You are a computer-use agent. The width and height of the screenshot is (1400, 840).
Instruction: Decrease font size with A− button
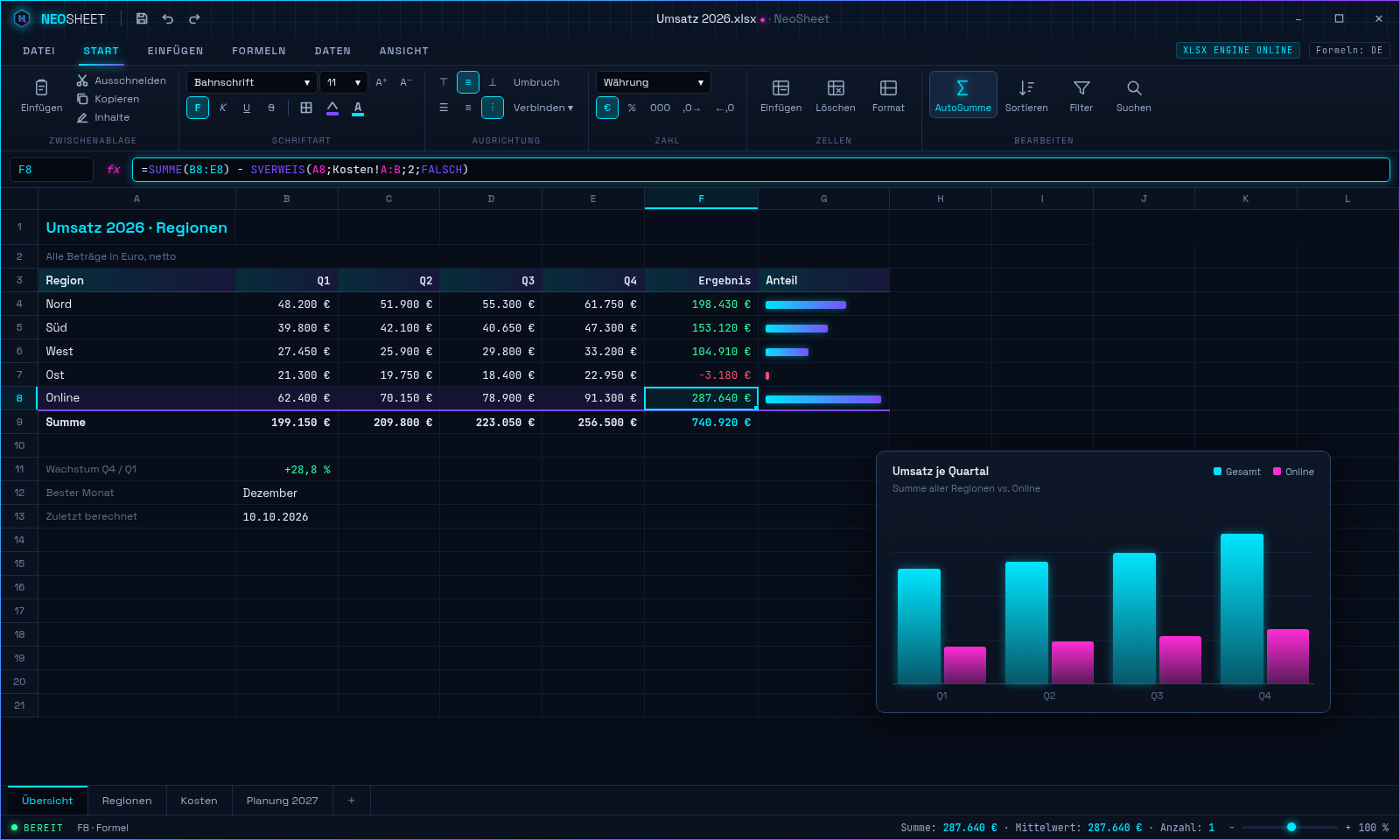point(406,82)
